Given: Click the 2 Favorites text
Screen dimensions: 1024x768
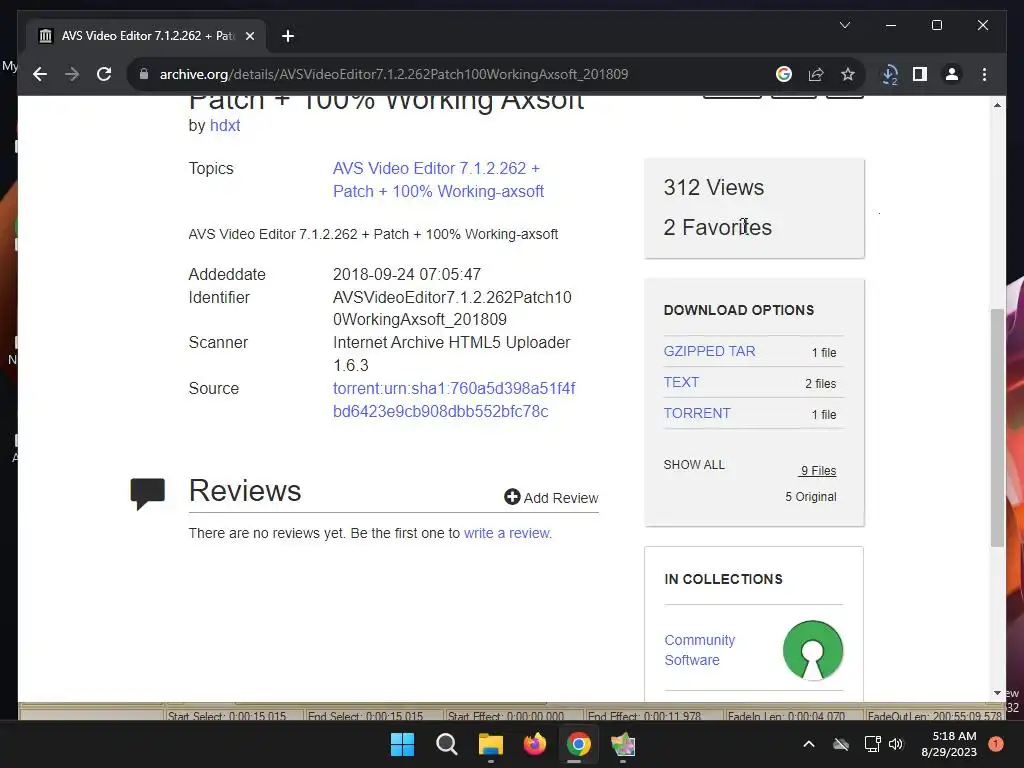Looking at the screenshot, I should (718, 227).
